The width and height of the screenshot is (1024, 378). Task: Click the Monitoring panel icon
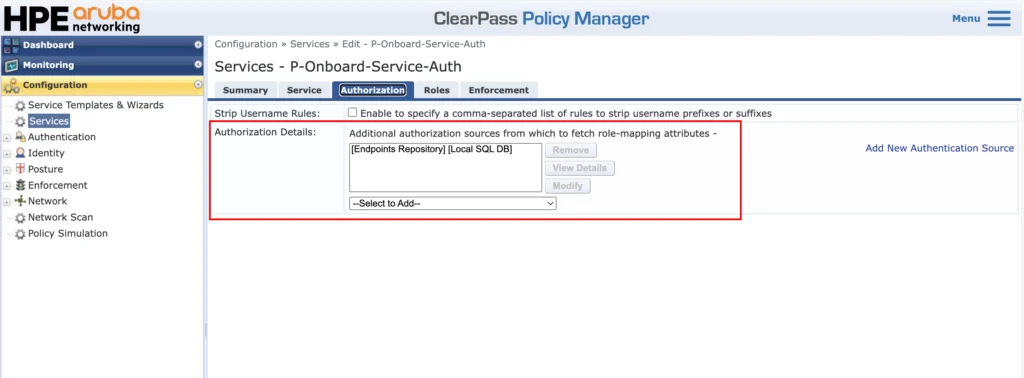(x=11, y=65)
